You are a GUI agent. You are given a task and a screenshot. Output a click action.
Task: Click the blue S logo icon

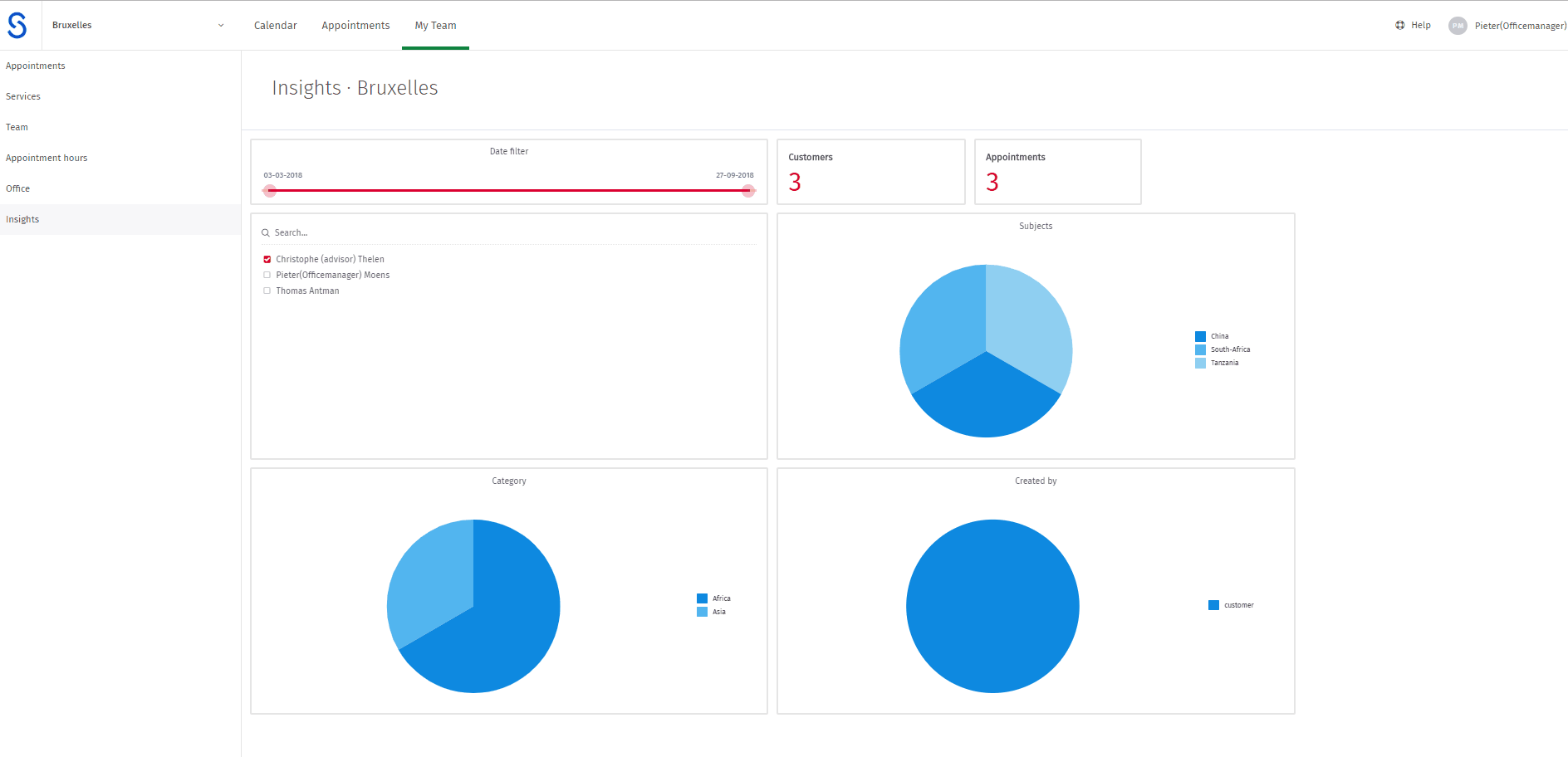coord(17,26)
